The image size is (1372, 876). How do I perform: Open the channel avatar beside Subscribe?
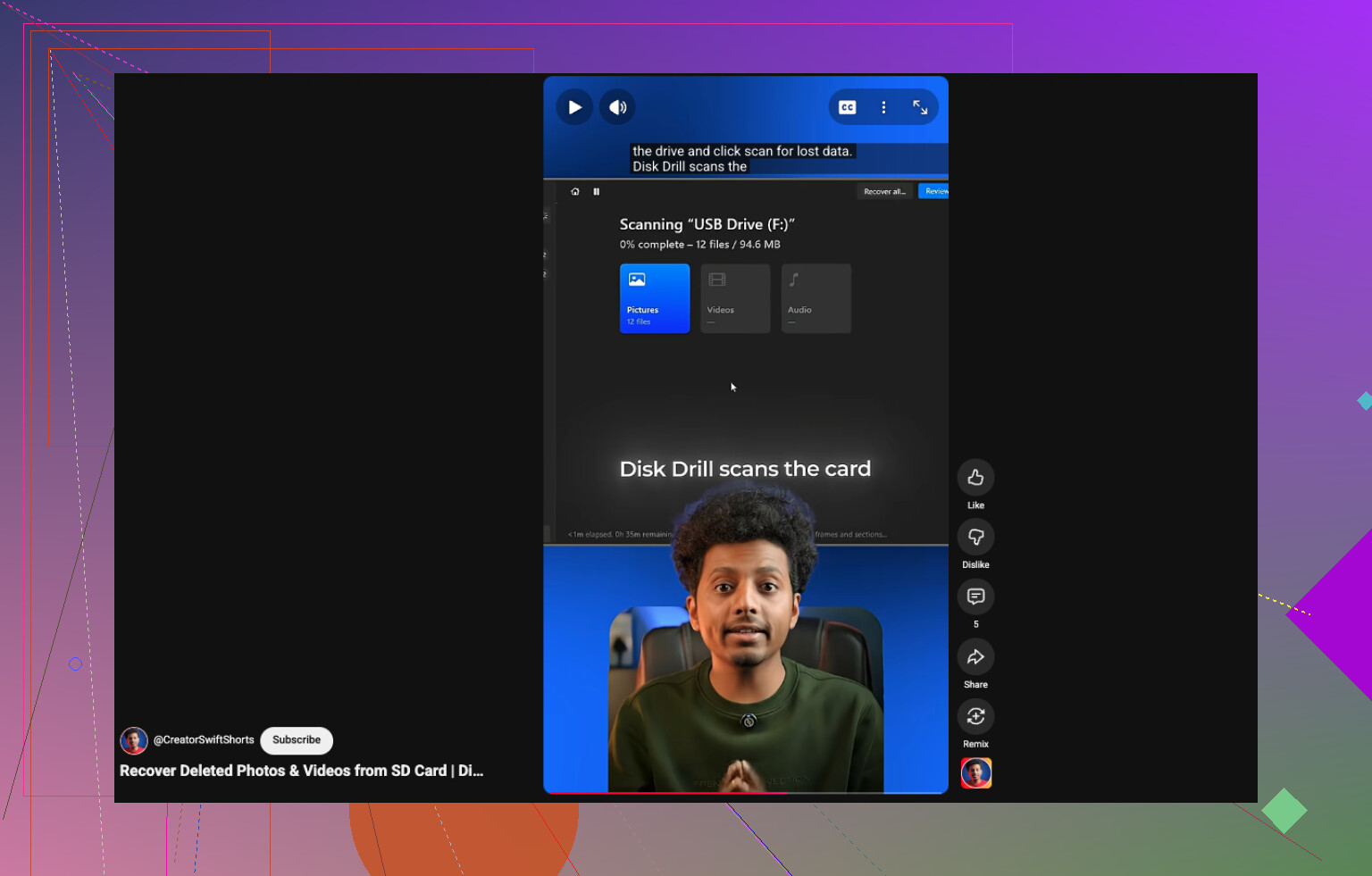click(x=134, y=740)
